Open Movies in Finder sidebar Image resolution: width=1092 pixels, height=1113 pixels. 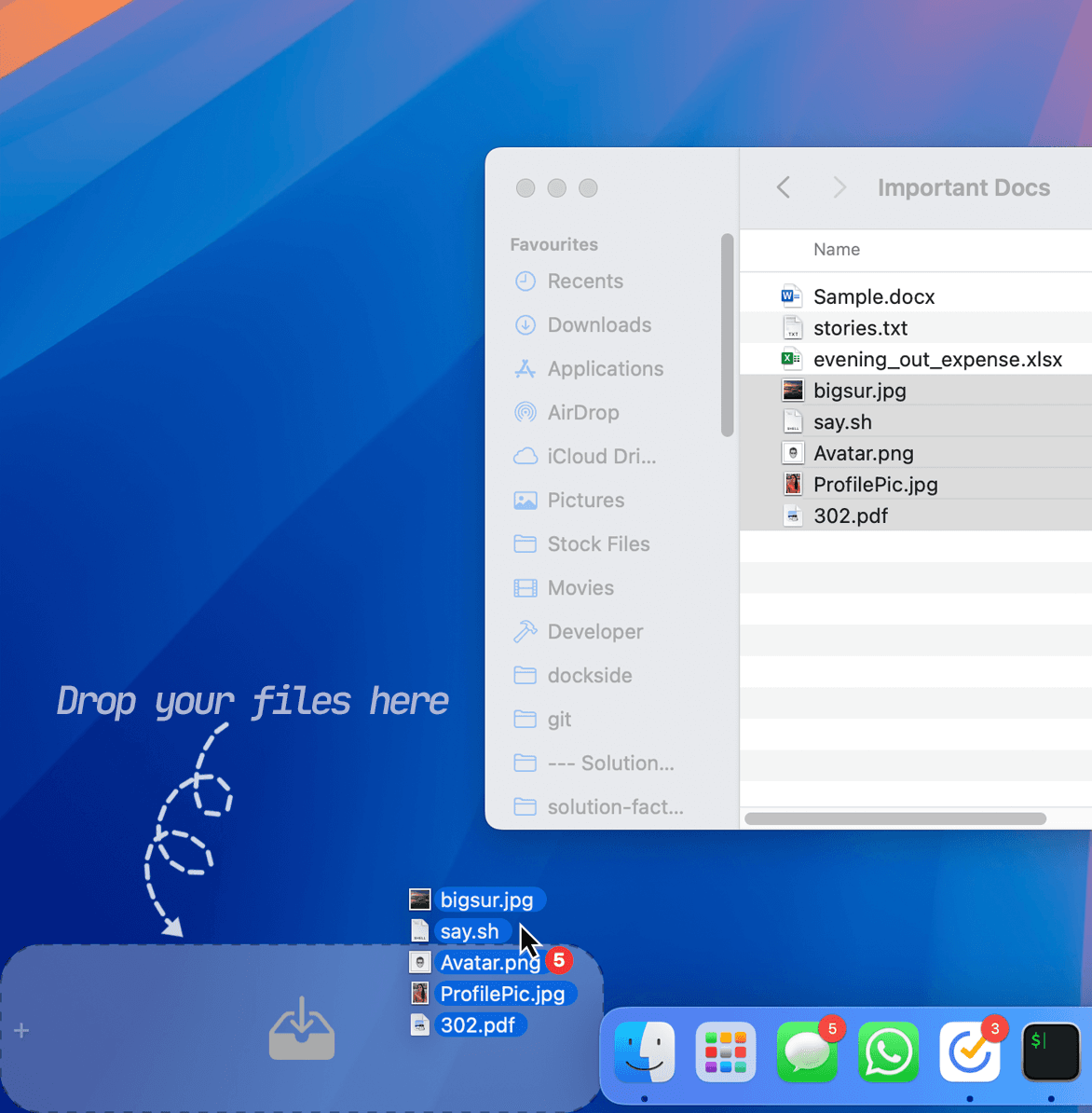[564, 588]
